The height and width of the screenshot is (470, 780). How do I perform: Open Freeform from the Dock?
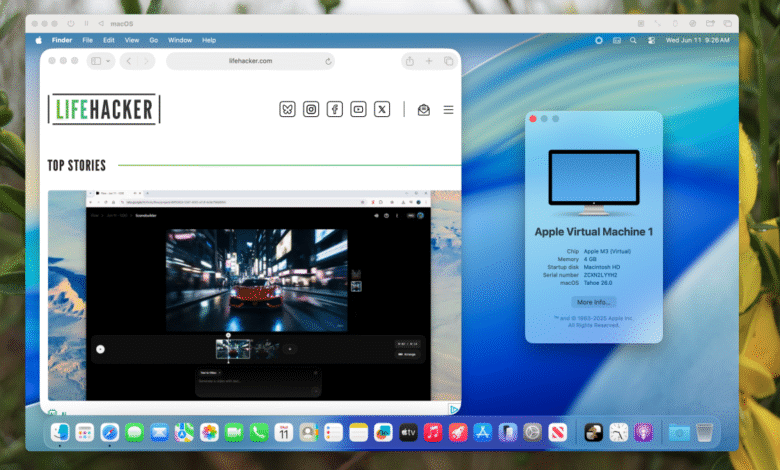point(383,432)
